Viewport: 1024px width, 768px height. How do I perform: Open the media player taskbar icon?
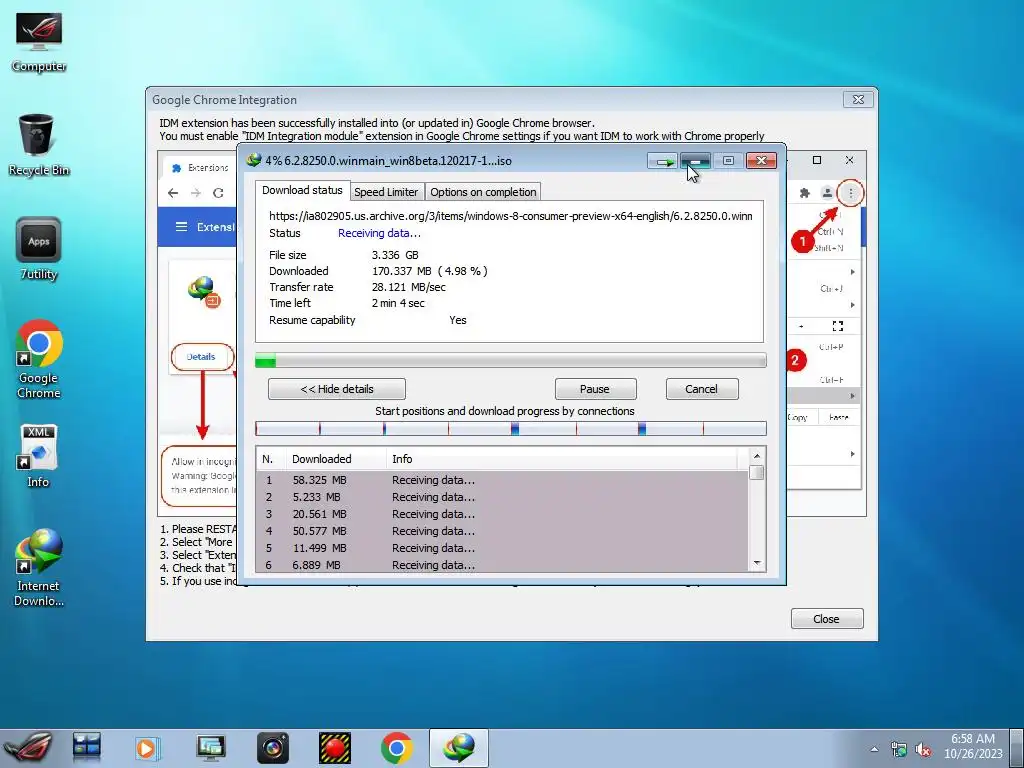point(148,748)
